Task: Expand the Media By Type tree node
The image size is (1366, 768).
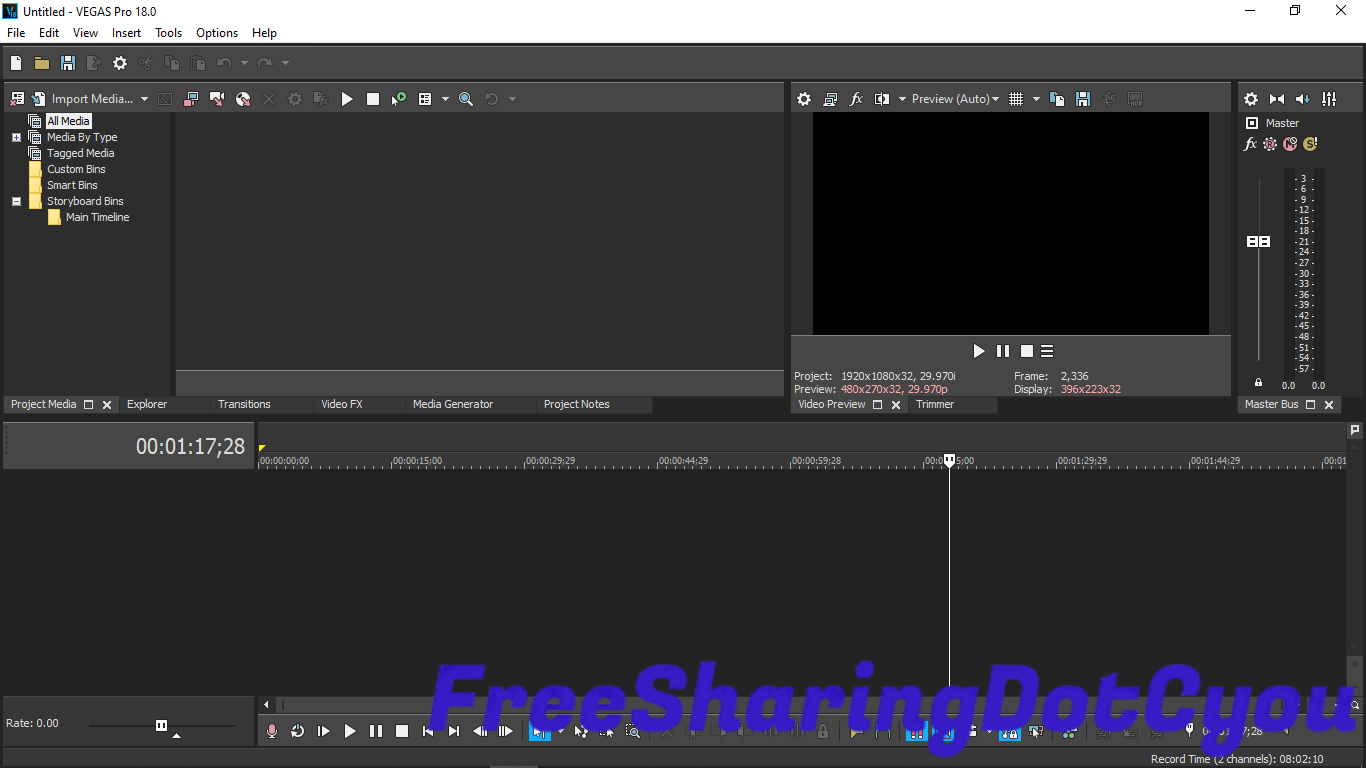Action: click(16, 137)
